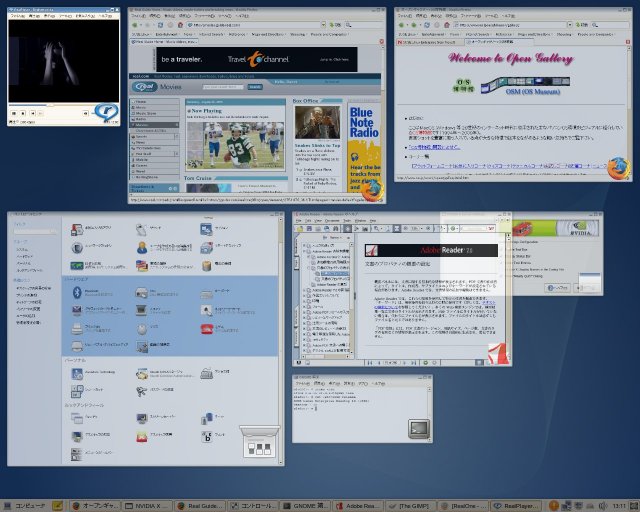Click the stop button in RealPlayer
Screen dimensions: 640x512
[x=23, y=113]
